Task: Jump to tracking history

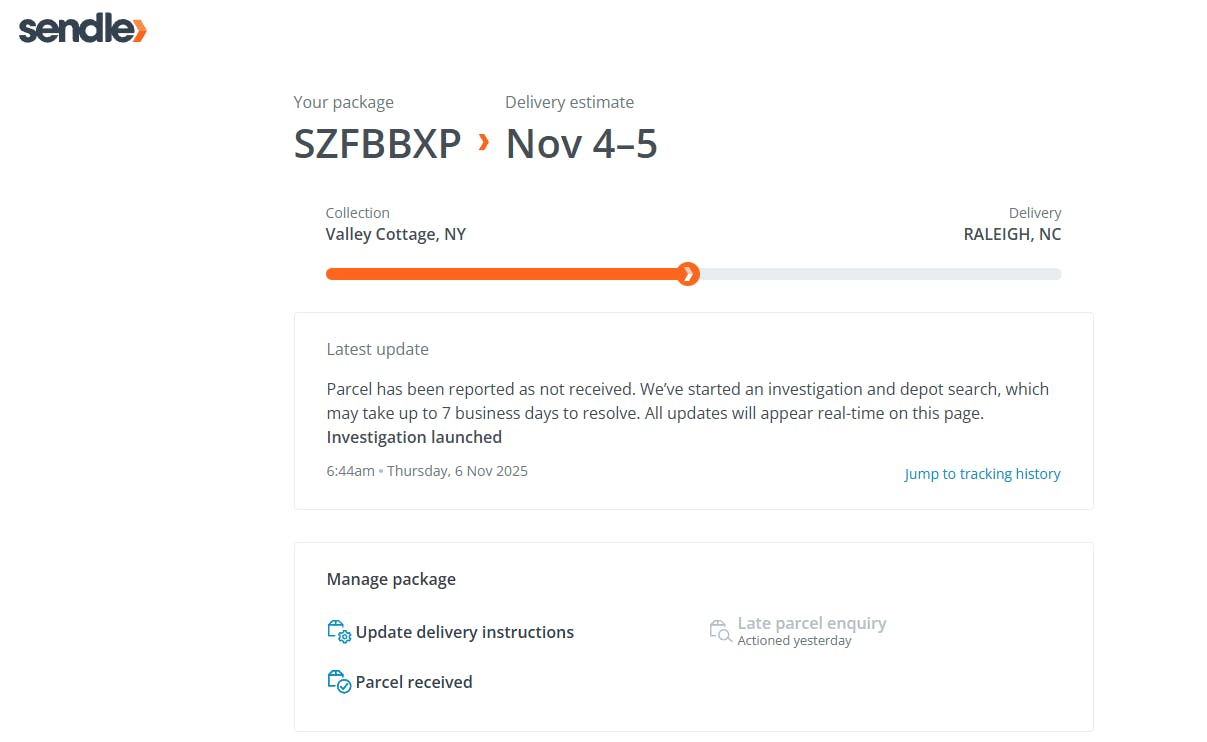Action: [982, 474]
